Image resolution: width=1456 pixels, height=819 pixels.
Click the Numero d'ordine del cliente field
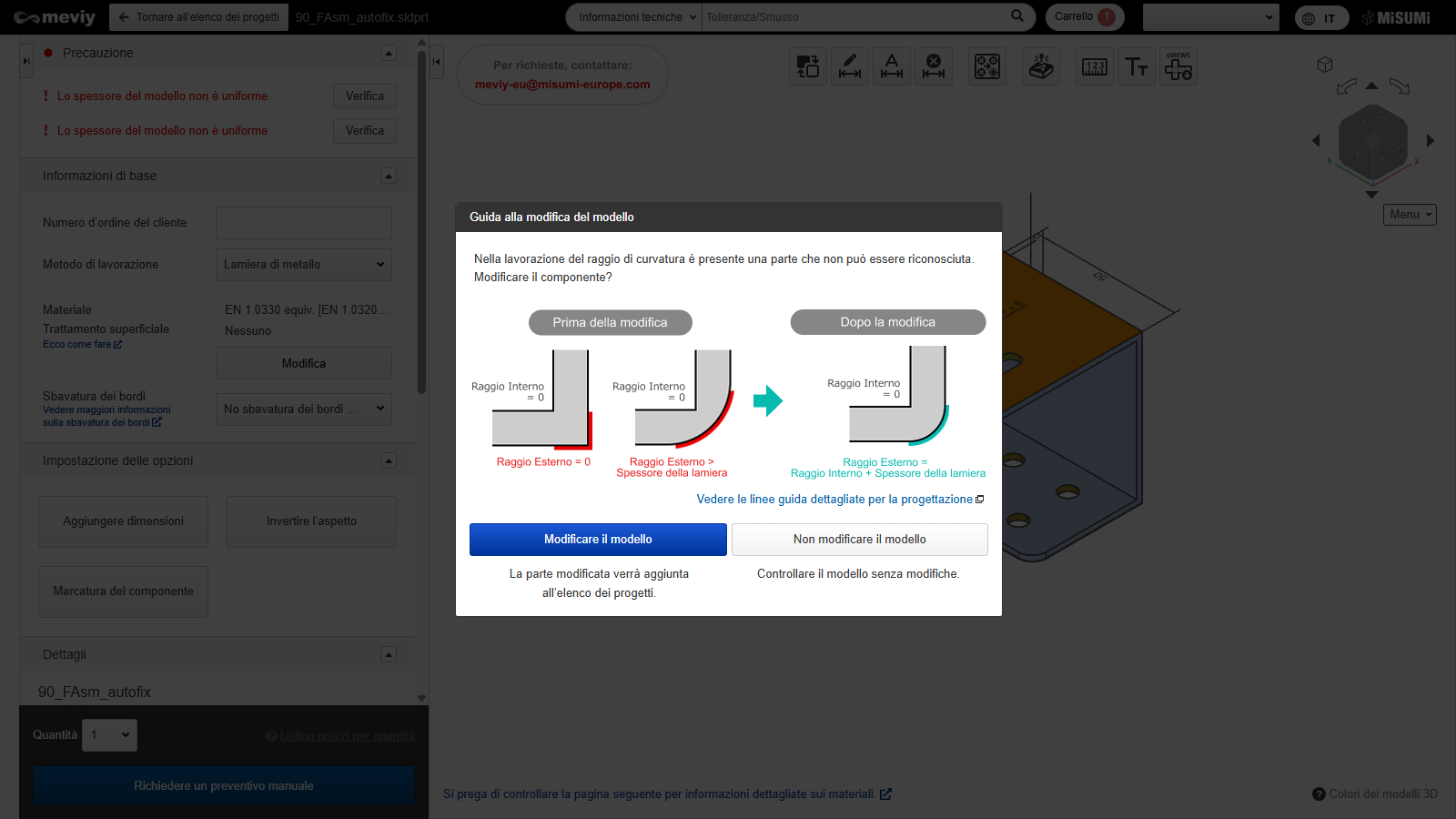(x=304, y=223)
